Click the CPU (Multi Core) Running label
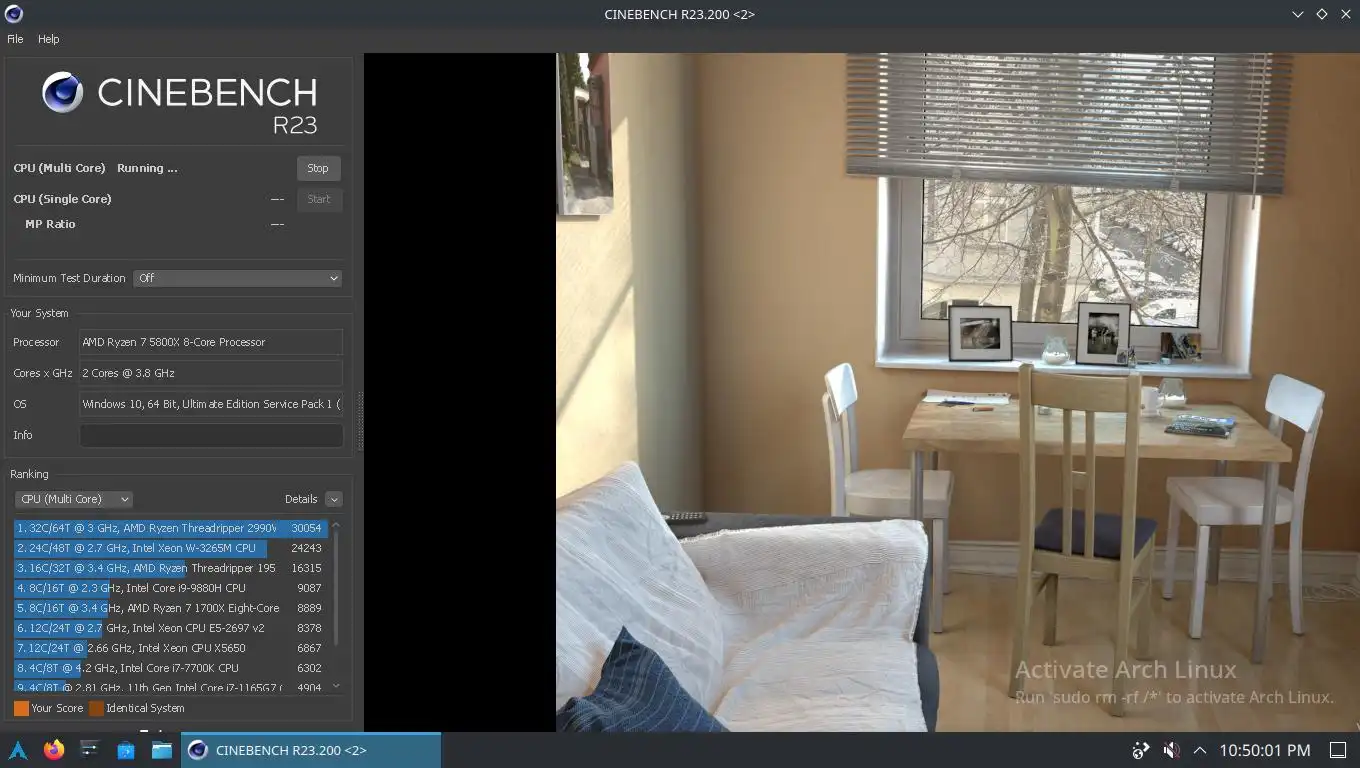Screen dimensions: 1360x768 (x=95, y=168)
